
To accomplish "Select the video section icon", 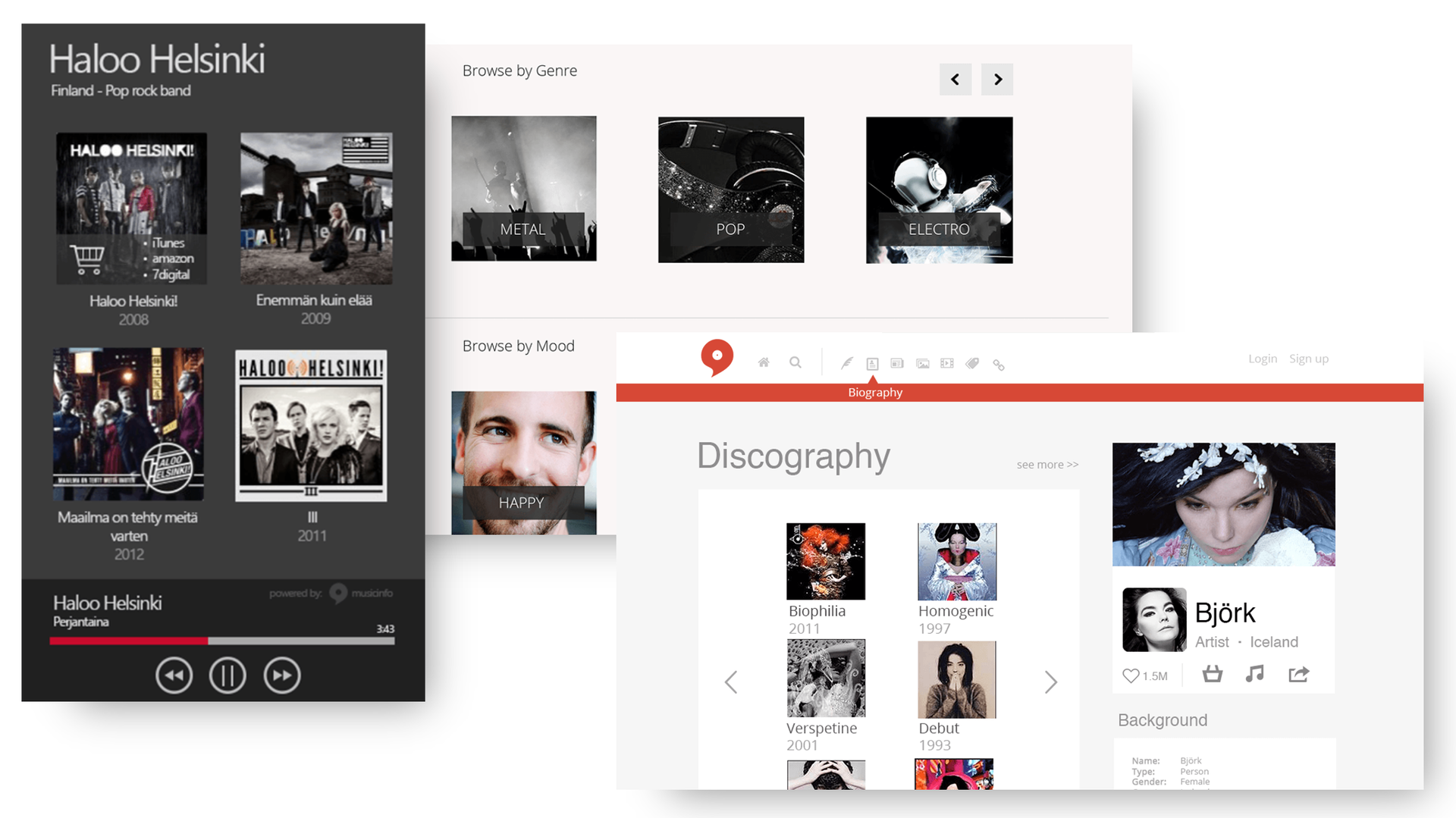I will pyautogui.click(x=946, y=363).
